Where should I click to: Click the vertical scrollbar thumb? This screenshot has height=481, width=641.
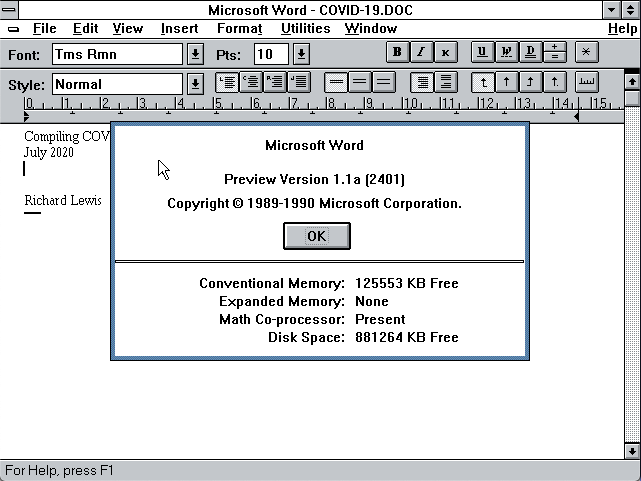coord(632,98)
